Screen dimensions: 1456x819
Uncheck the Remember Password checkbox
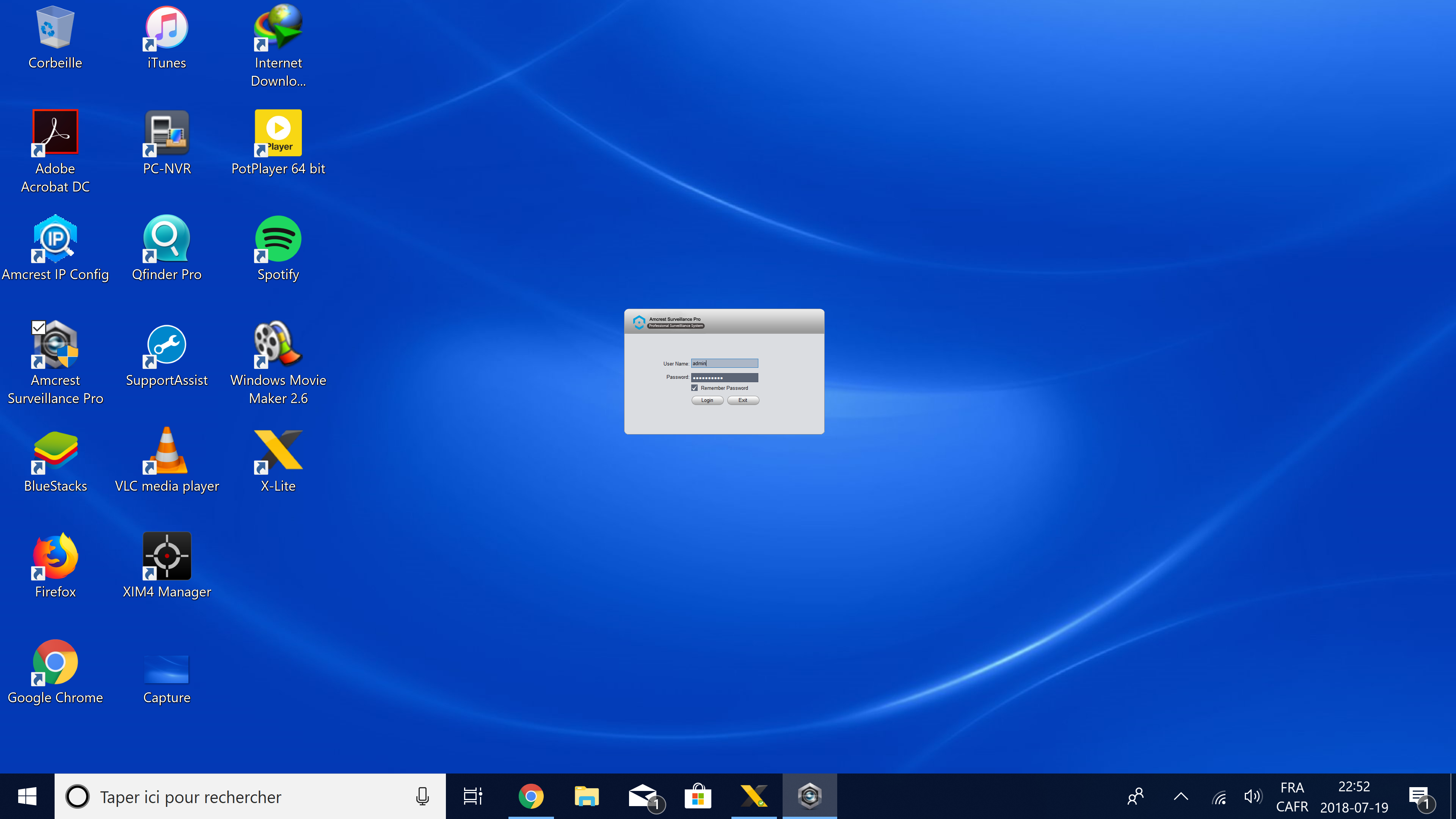coord(694,388)
